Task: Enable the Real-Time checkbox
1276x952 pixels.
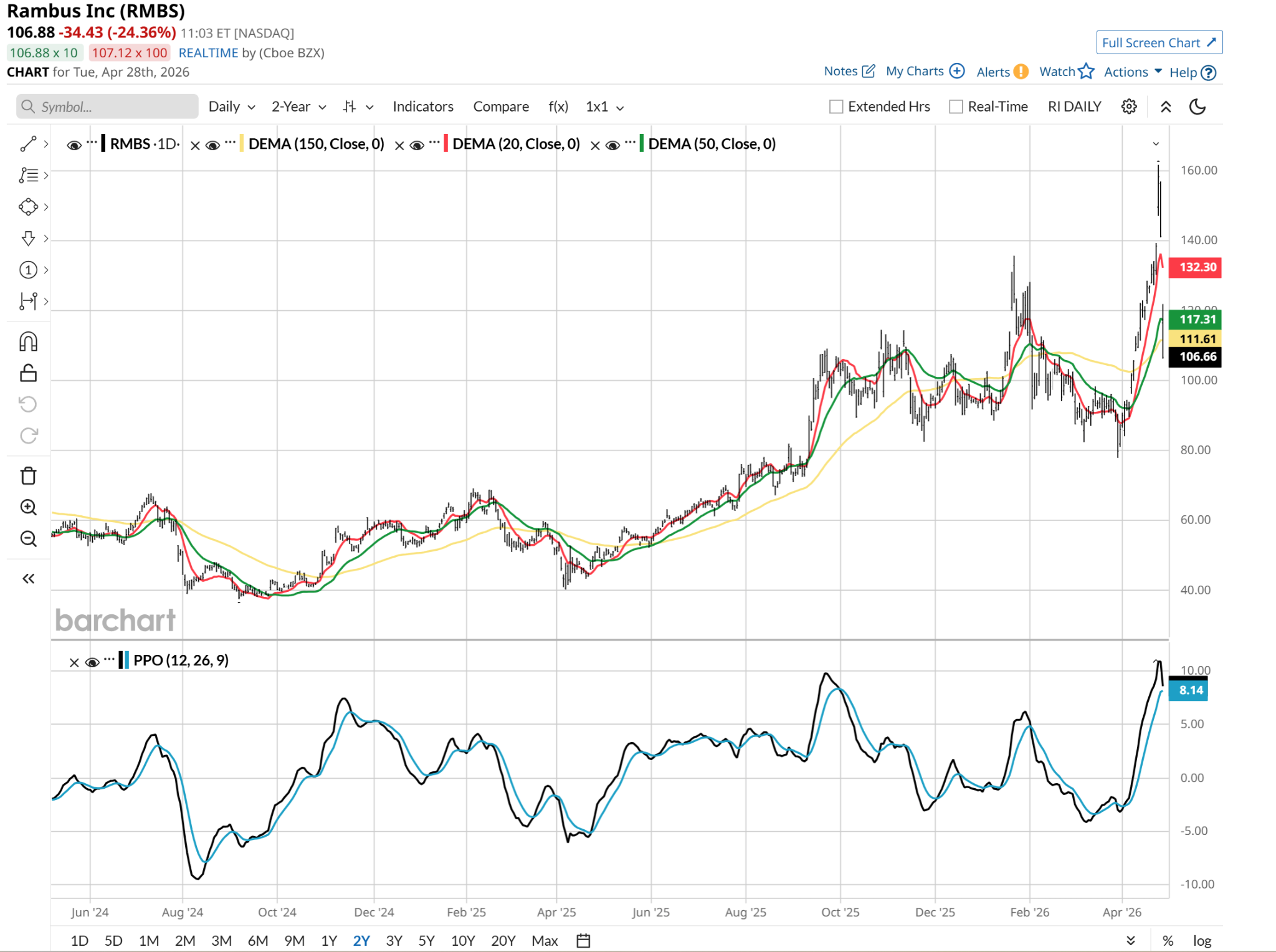Action: (x=956, y=107)
